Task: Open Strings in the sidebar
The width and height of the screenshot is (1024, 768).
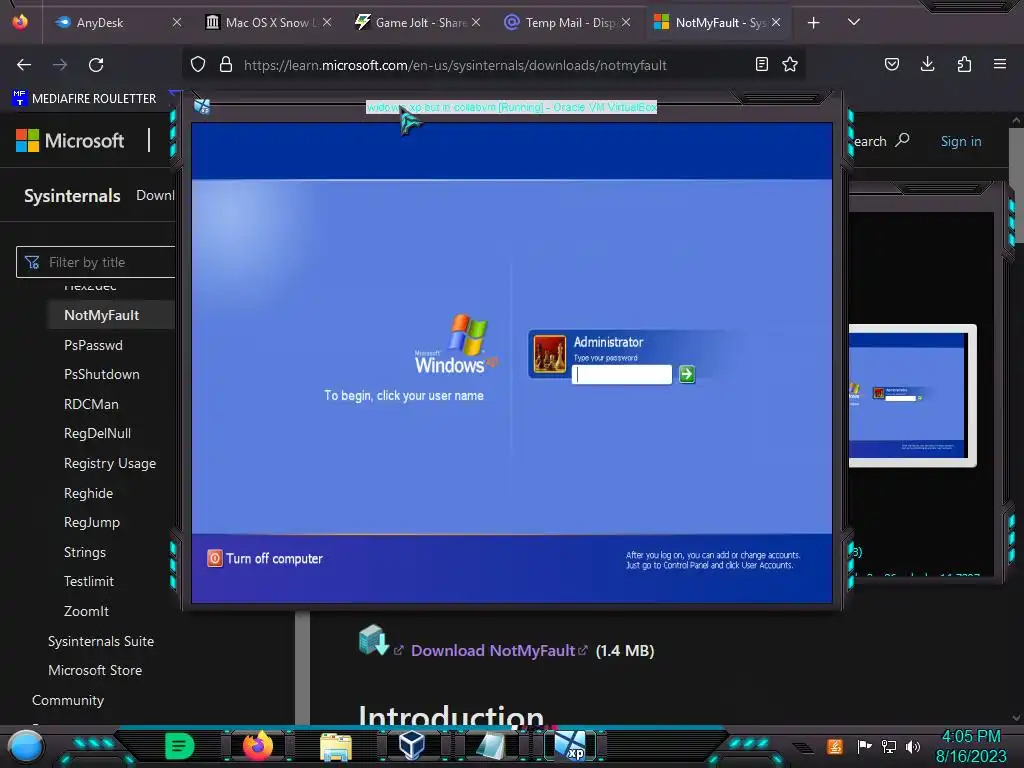Action: (85, 552)
